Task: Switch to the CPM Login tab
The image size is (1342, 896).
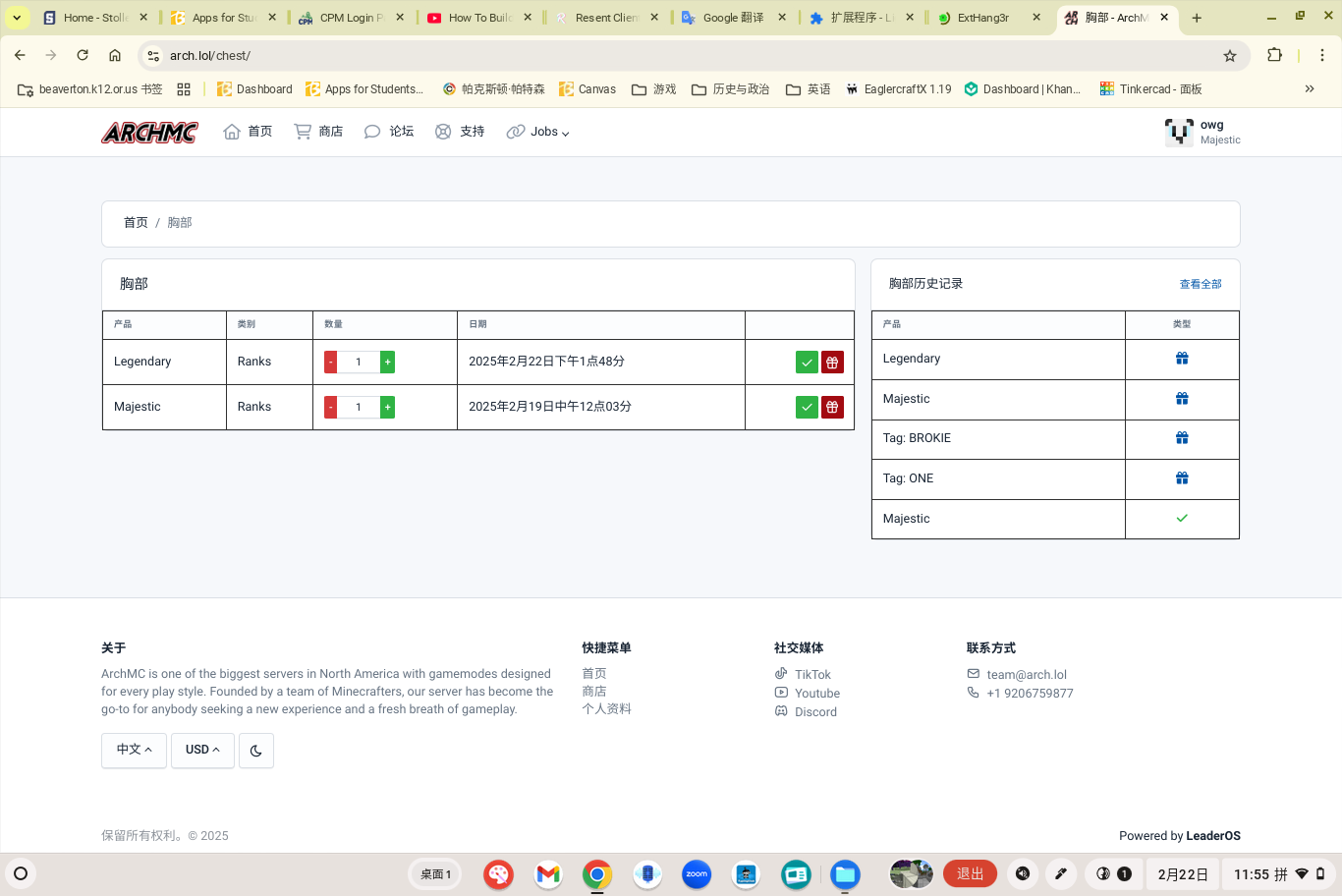Action: click(x=351, y=18)
